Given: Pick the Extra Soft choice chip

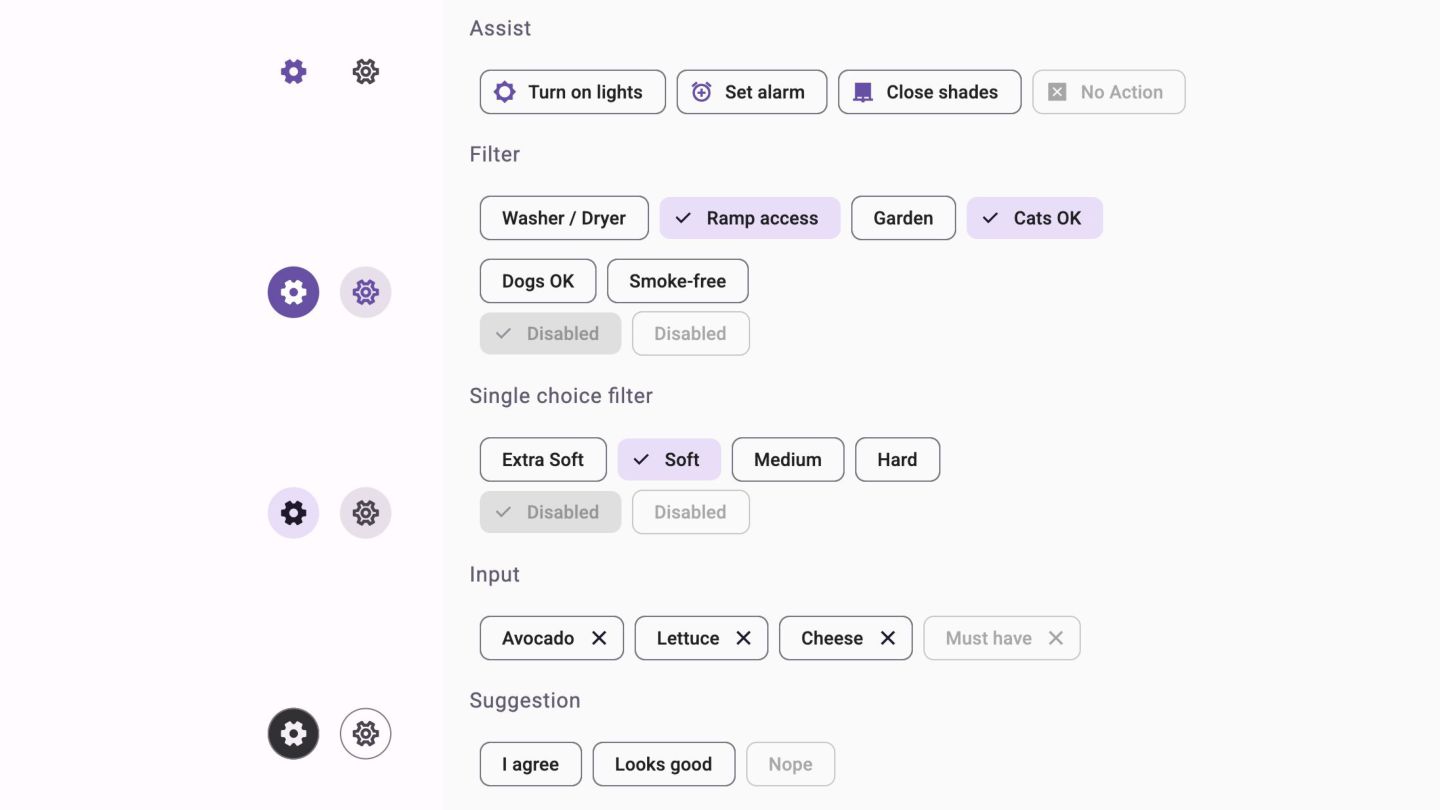Looking at the screenshot, I should pos(542,460).
